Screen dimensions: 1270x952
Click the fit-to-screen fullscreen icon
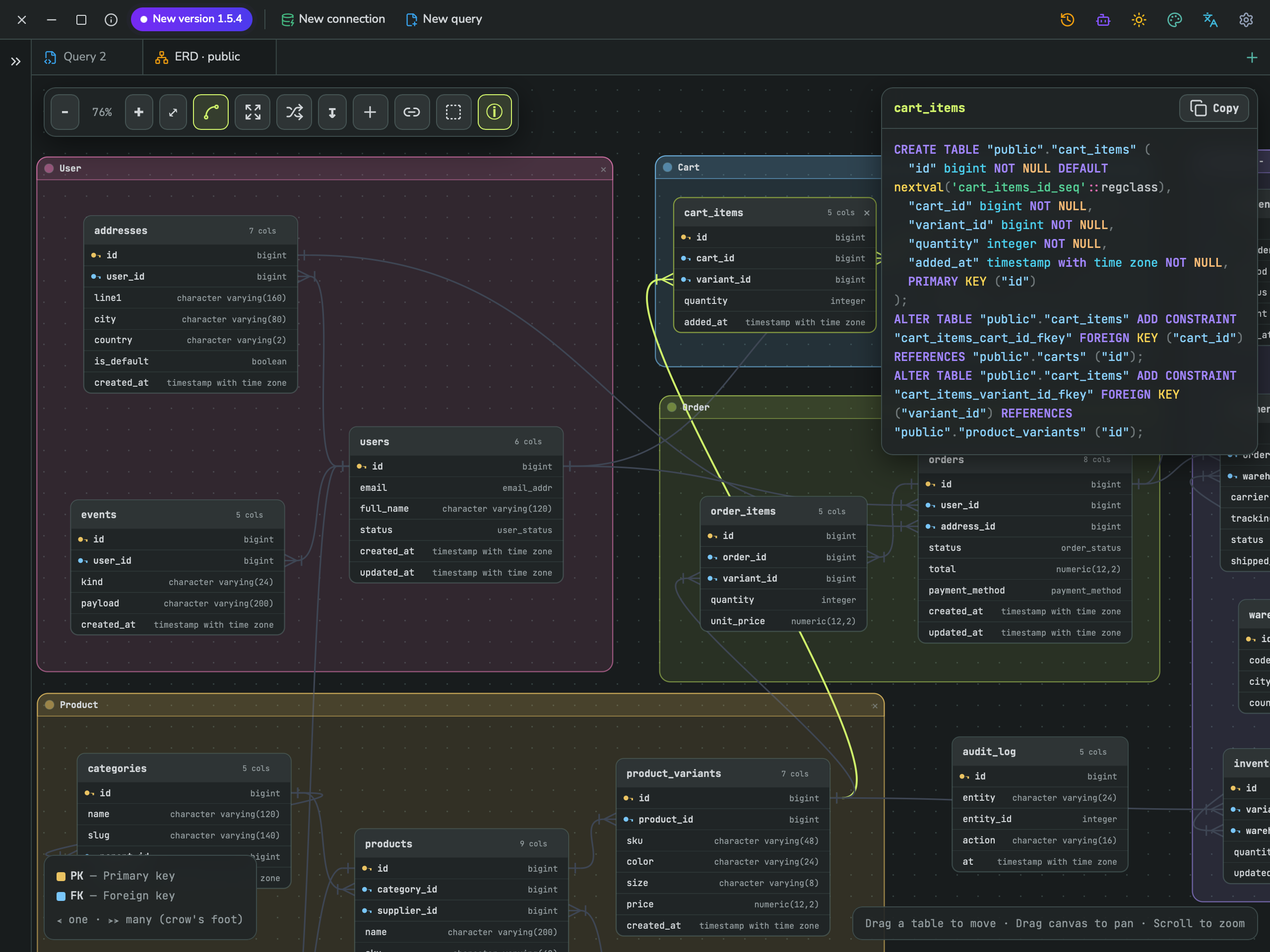[x=253, y=112]
